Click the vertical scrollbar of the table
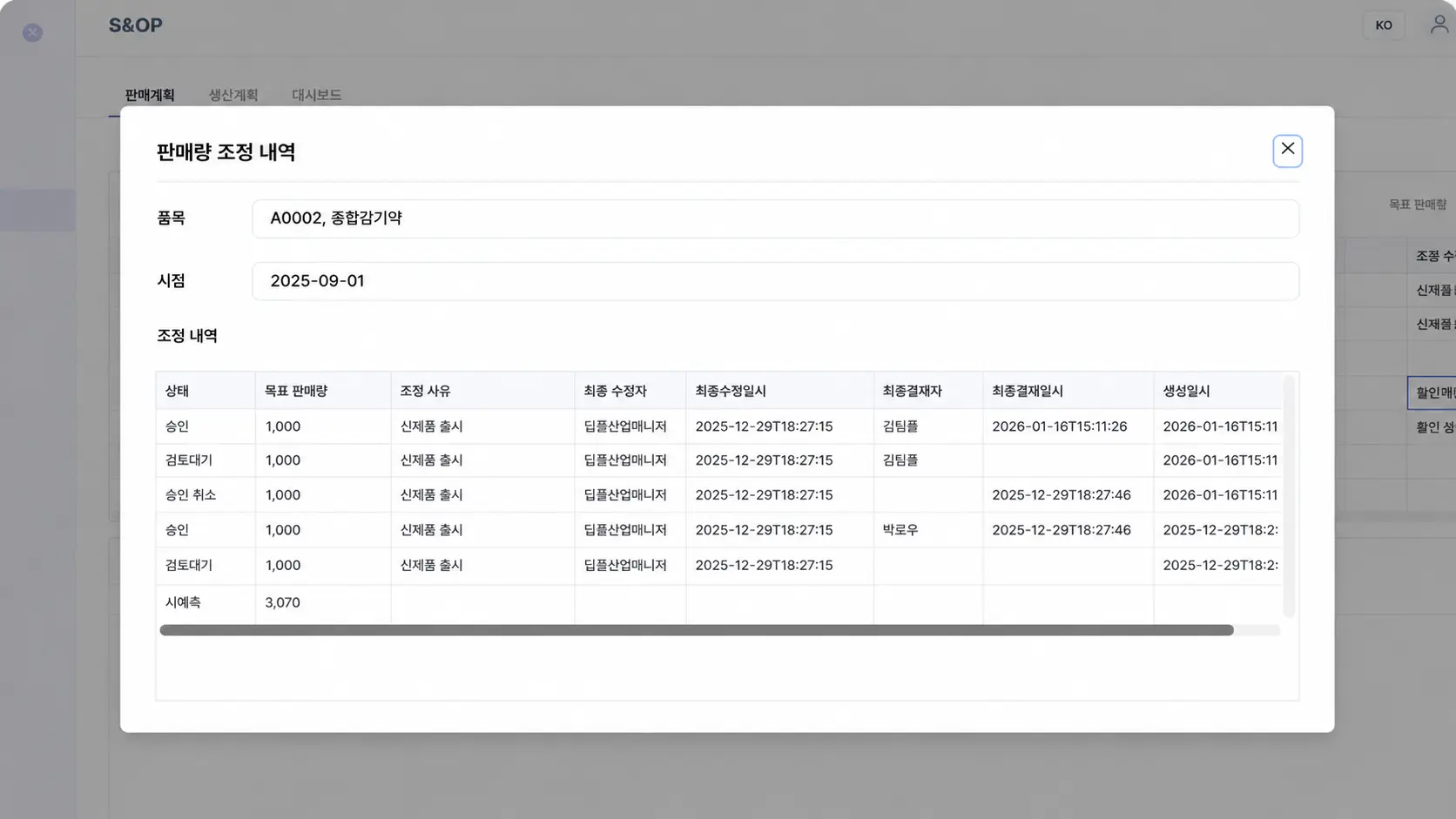The height and width of the screenshot is (819, 1456). click(1289, 496)
